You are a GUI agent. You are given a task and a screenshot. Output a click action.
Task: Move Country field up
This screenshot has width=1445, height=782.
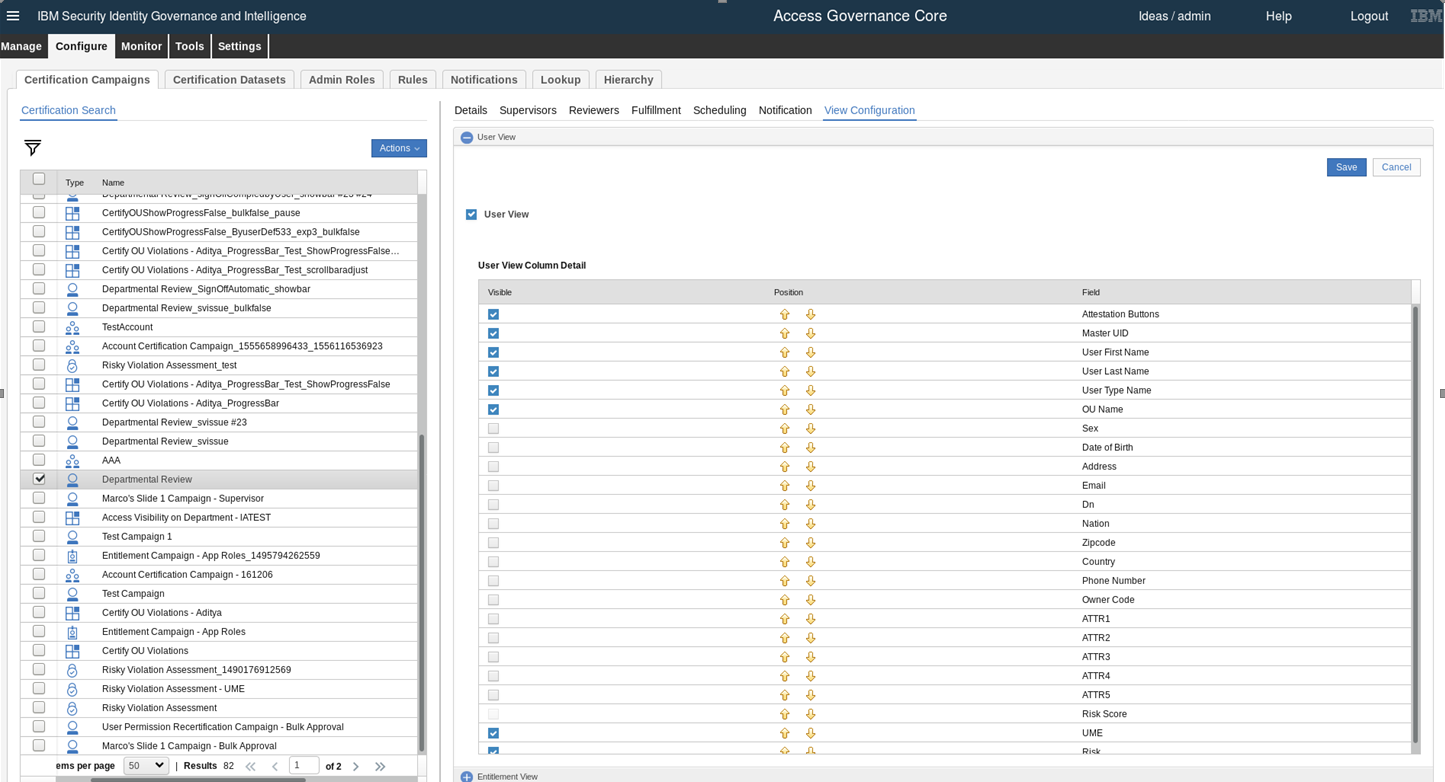pos(785,561)
